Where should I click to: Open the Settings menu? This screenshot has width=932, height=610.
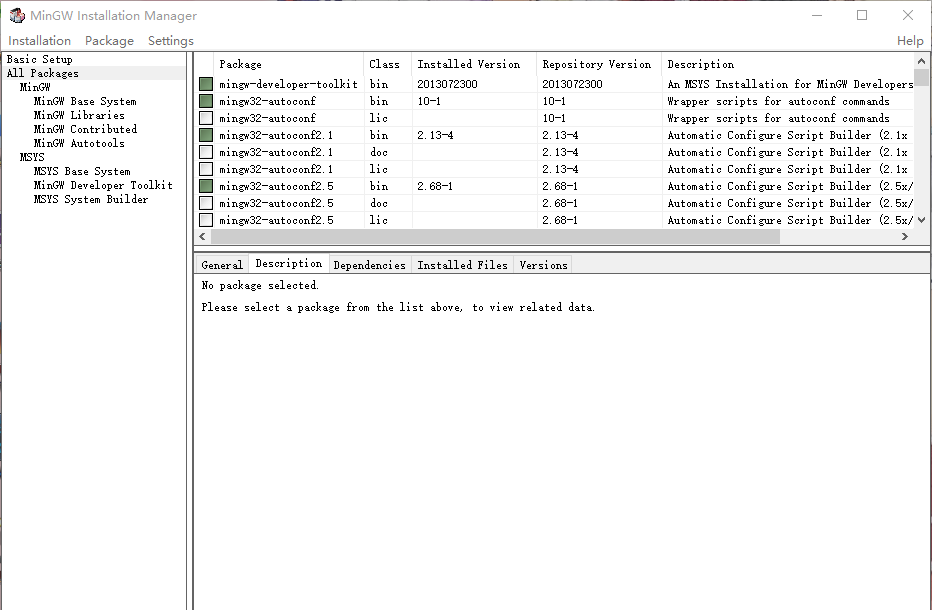[171, 40]
